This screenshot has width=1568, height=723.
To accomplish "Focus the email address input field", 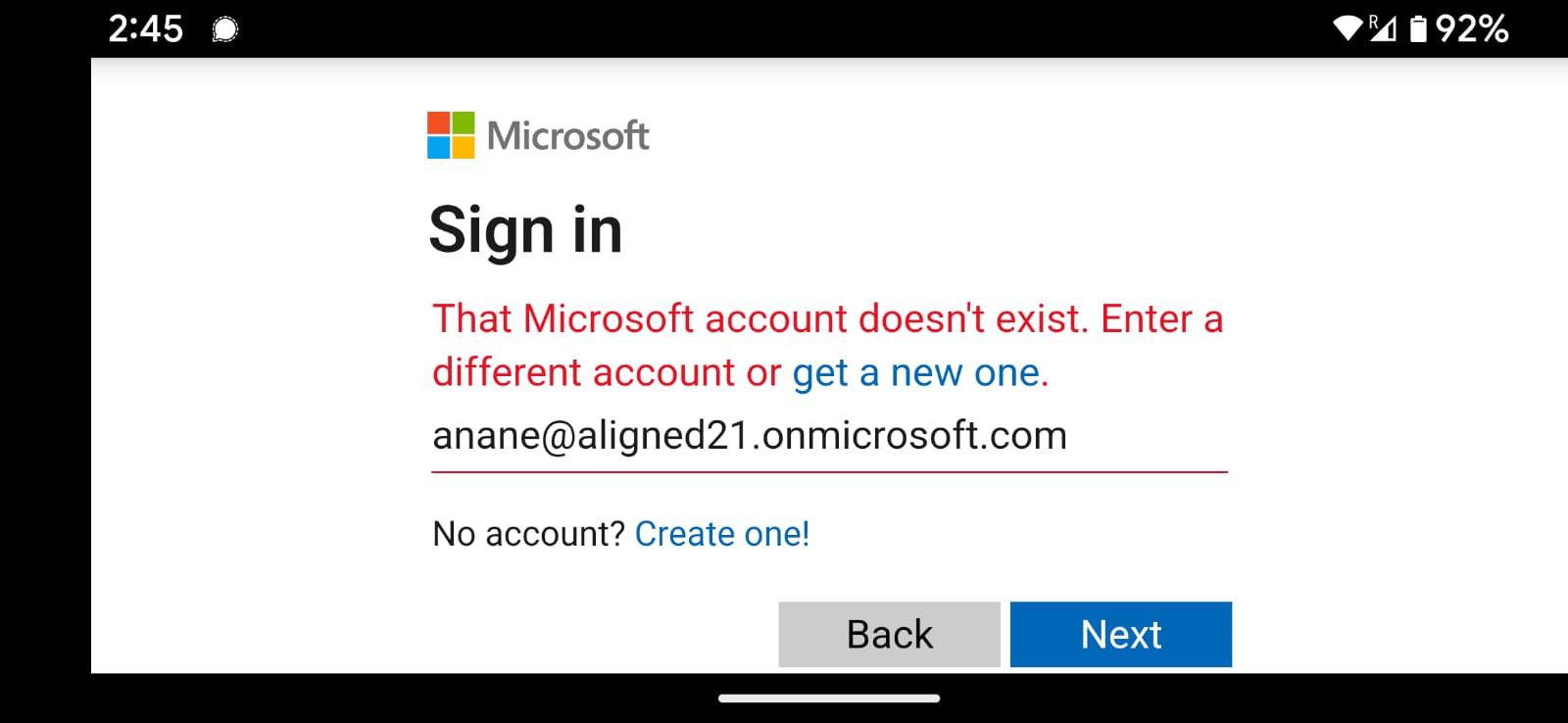I will click(x=829, y=437).
